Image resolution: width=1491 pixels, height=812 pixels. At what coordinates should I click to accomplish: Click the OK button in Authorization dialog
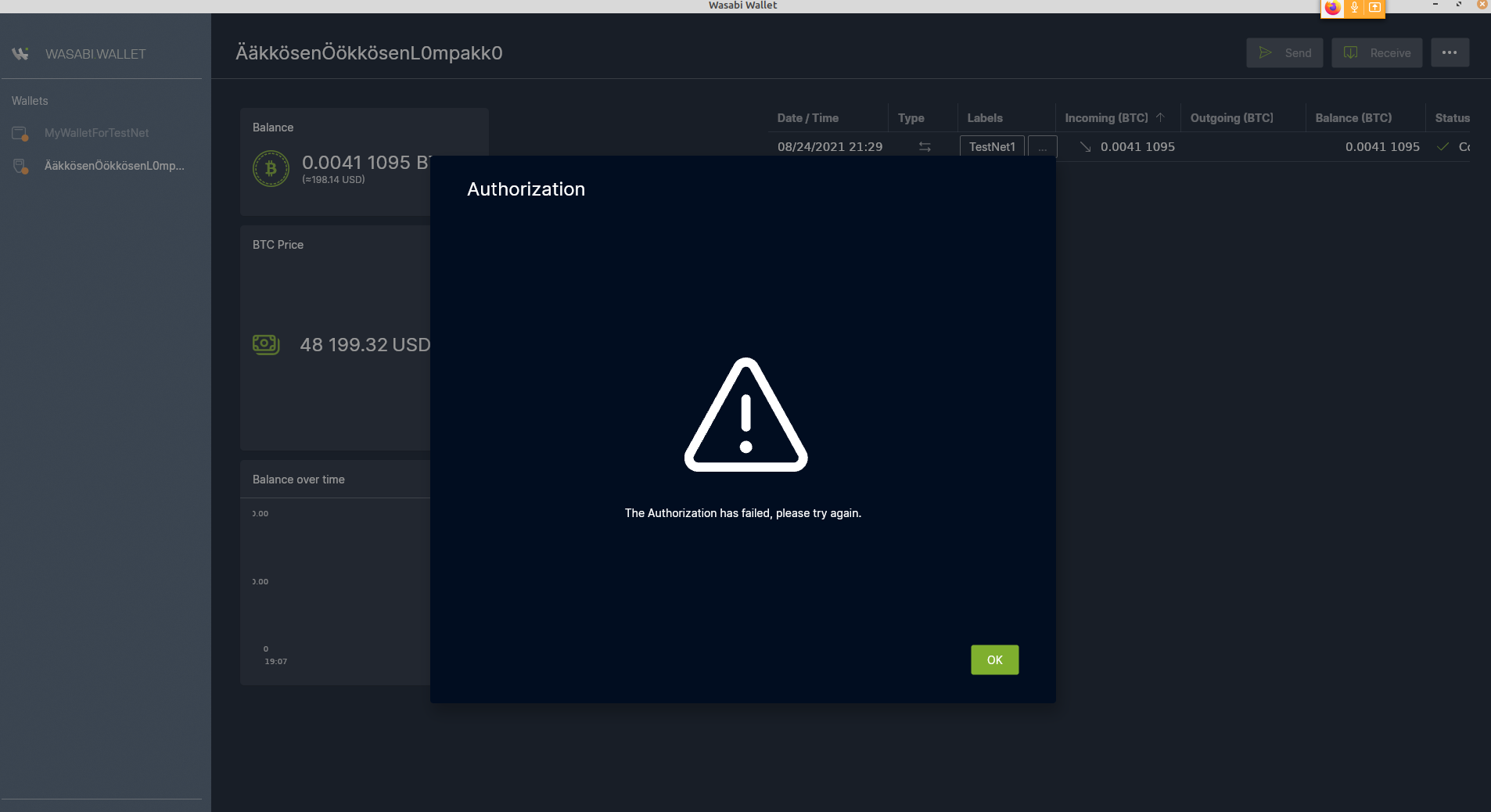pyautogui.click(x=994, y=659)
